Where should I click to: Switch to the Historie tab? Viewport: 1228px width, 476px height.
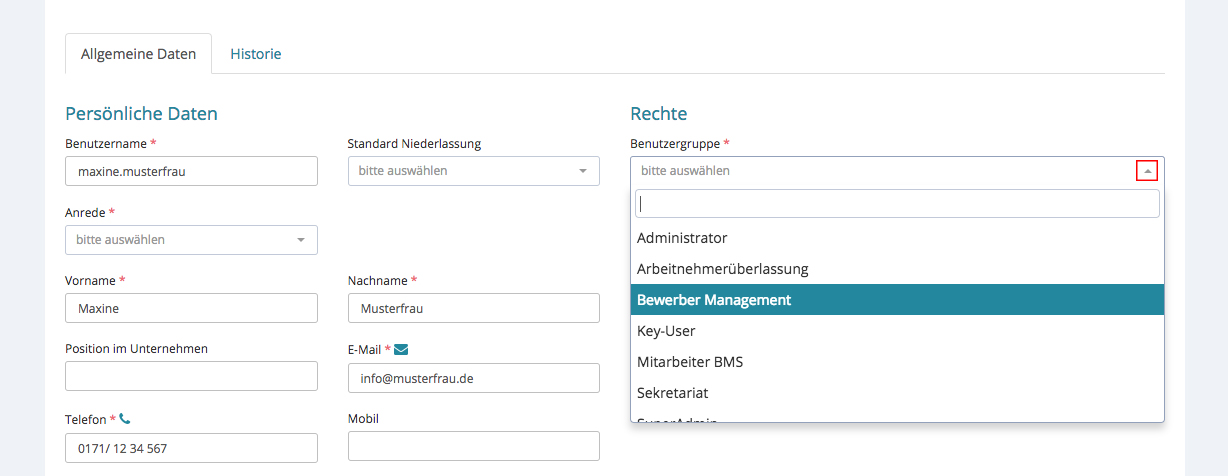[x=256, y=54]
